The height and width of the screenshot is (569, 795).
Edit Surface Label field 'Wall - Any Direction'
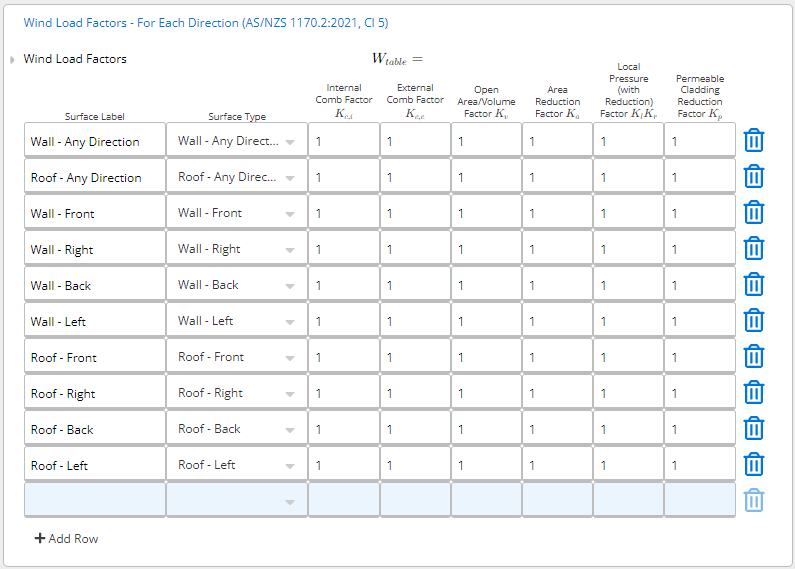coord(95,139)
